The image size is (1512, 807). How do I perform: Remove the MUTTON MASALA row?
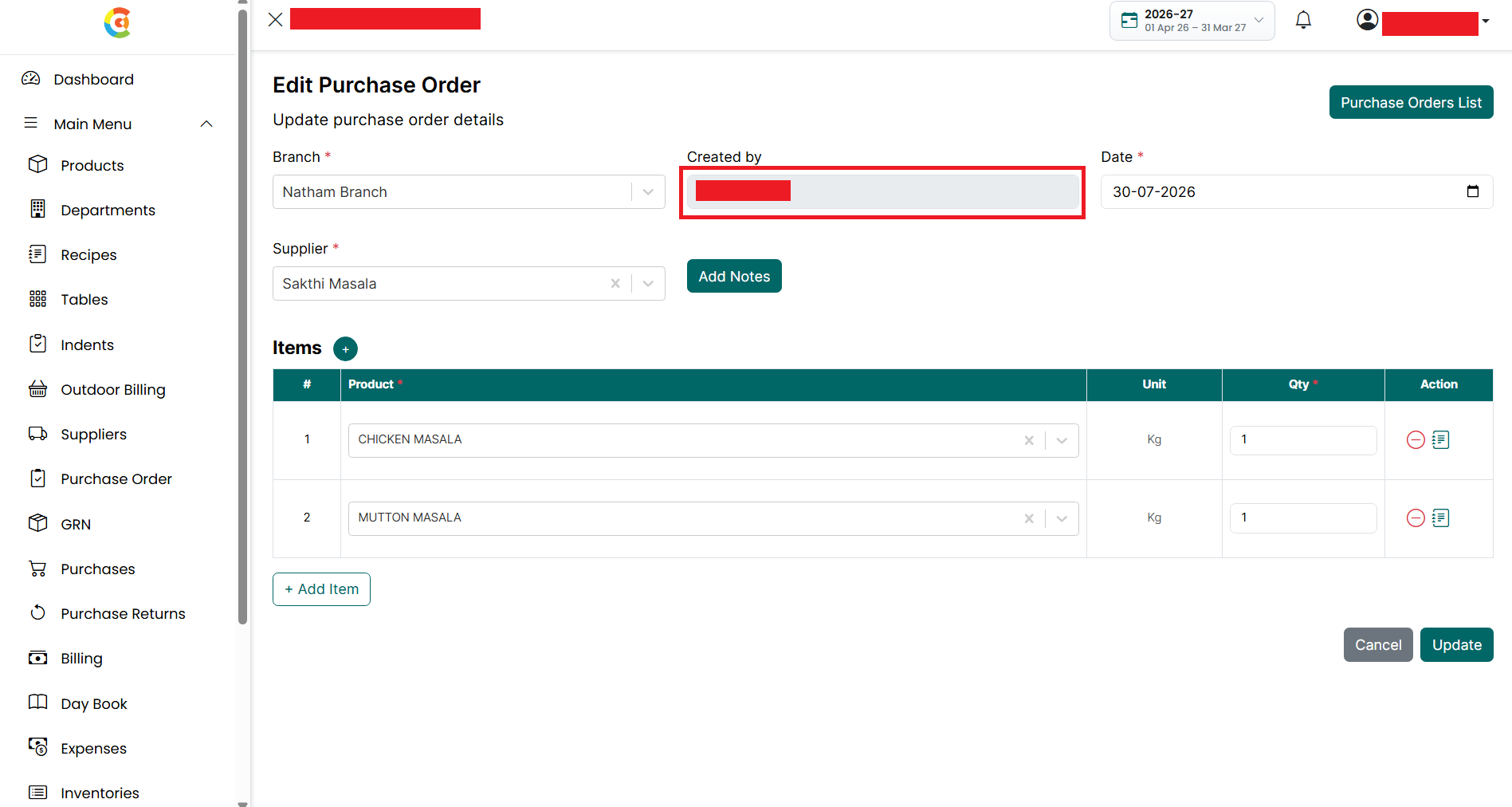(x=1416, y=518)
